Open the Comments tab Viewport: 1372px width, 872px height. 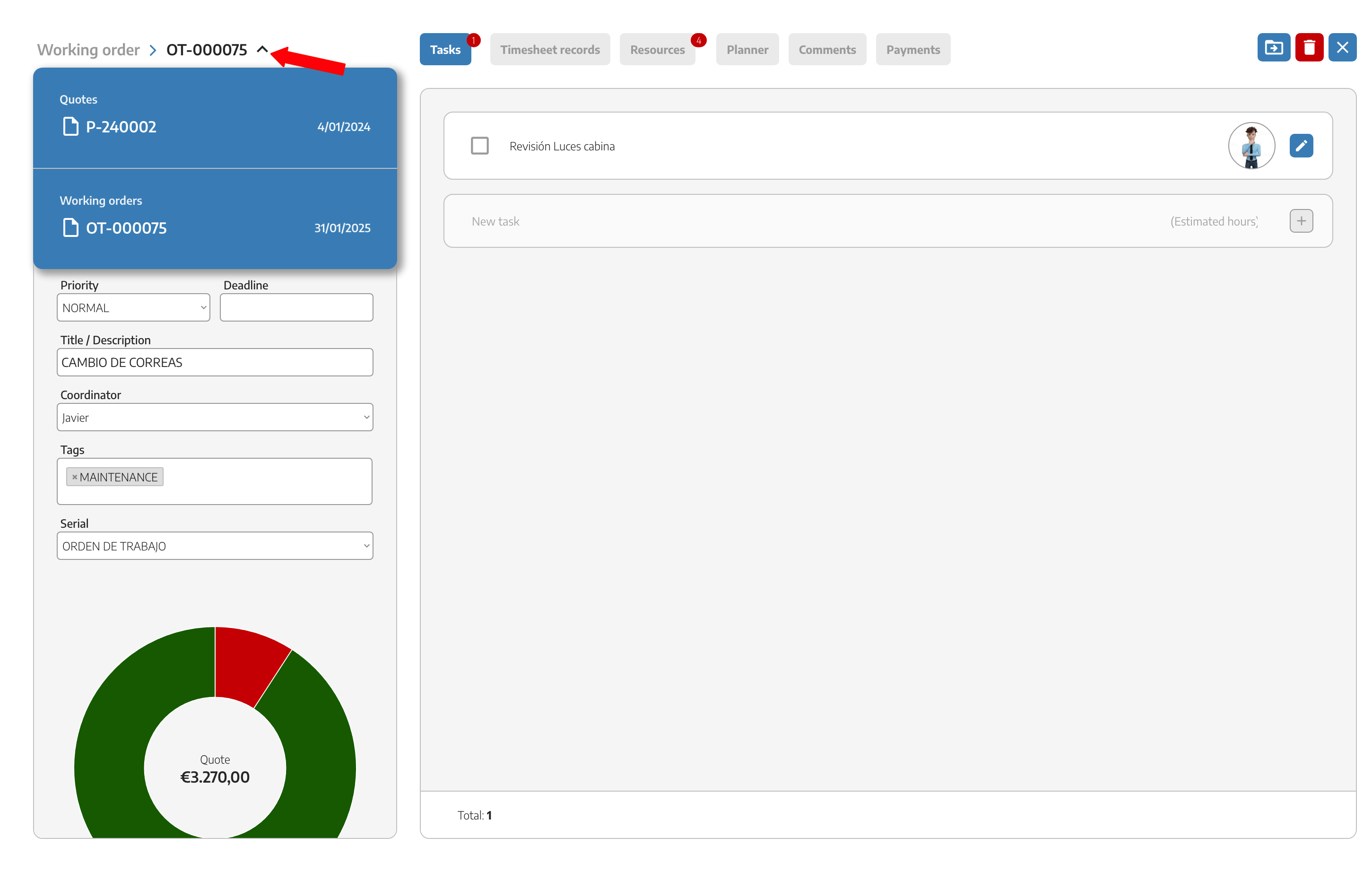(x=827, y=50)
